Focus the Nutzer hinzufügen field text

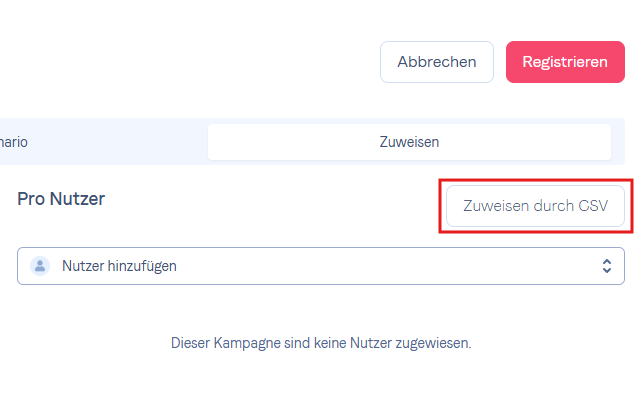pos(119,266)
